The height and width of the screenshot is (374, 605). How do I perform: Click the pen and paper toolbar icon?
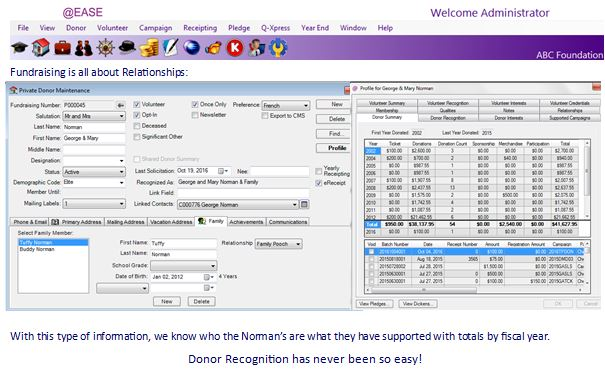click(x=171, y=47)
